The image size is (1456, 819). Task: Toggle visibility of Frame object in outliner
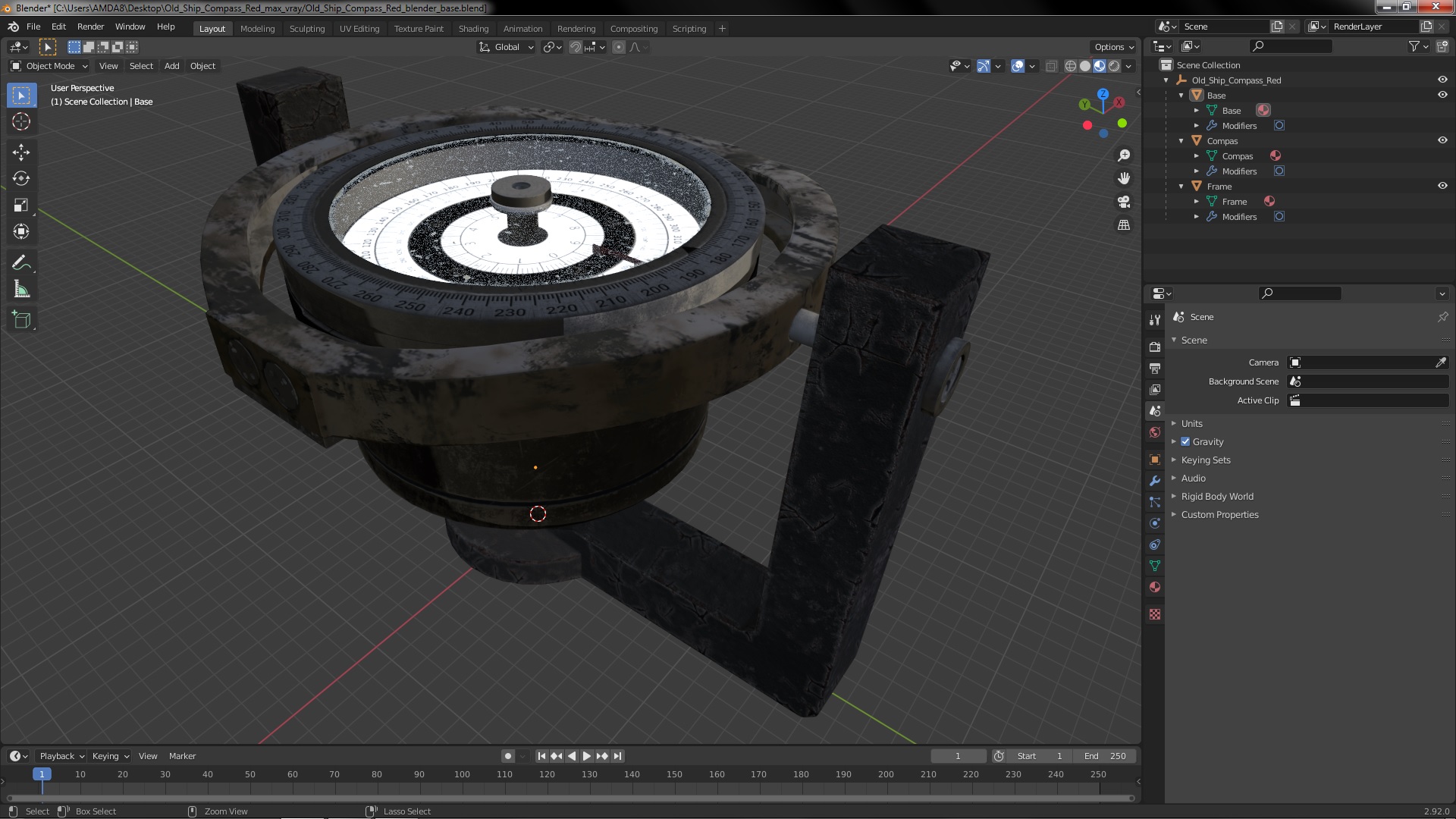(1443, 186)
